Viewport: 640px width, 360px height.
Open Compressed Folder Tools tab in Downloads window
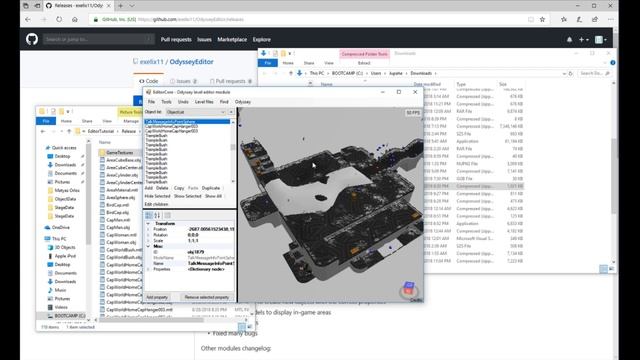click(x=364, y=54)
